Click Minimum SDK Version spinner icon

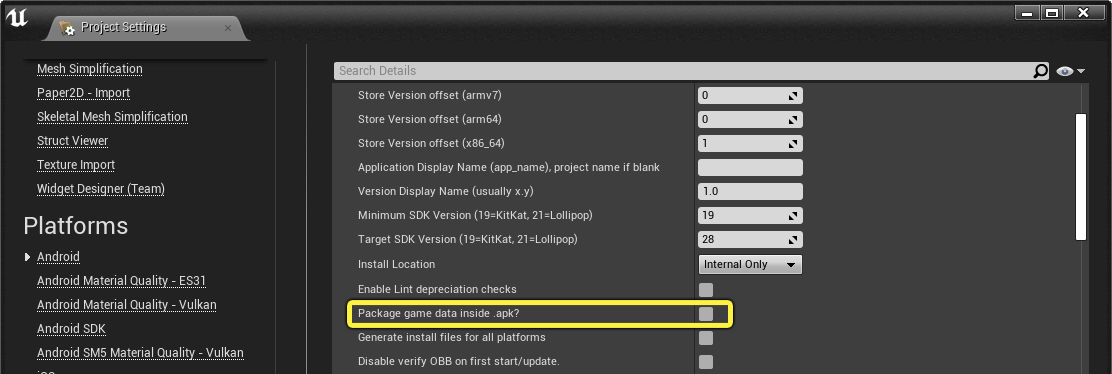pyautogui.click(x=794, y=215)
